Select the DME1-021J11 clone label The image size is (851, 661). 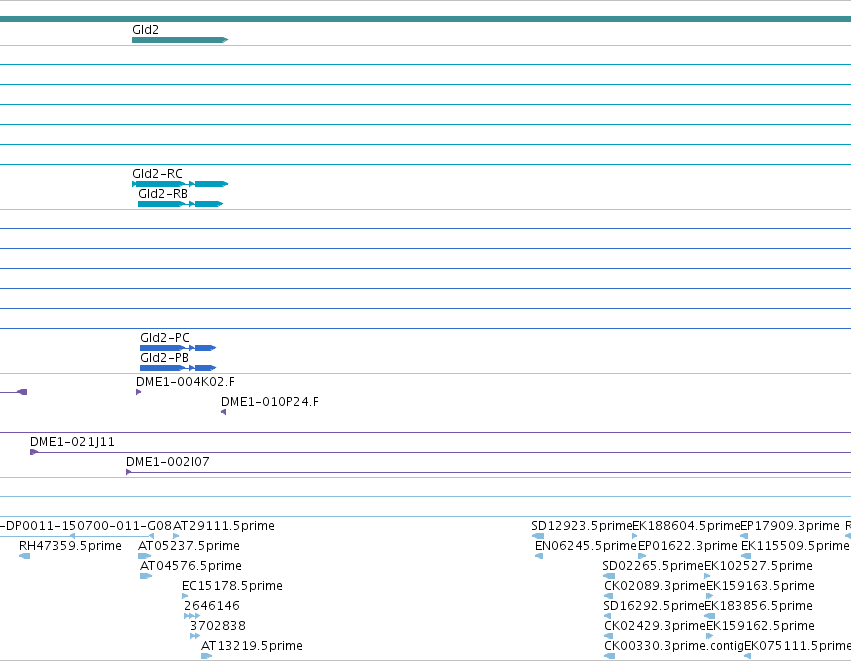(72, 442)
